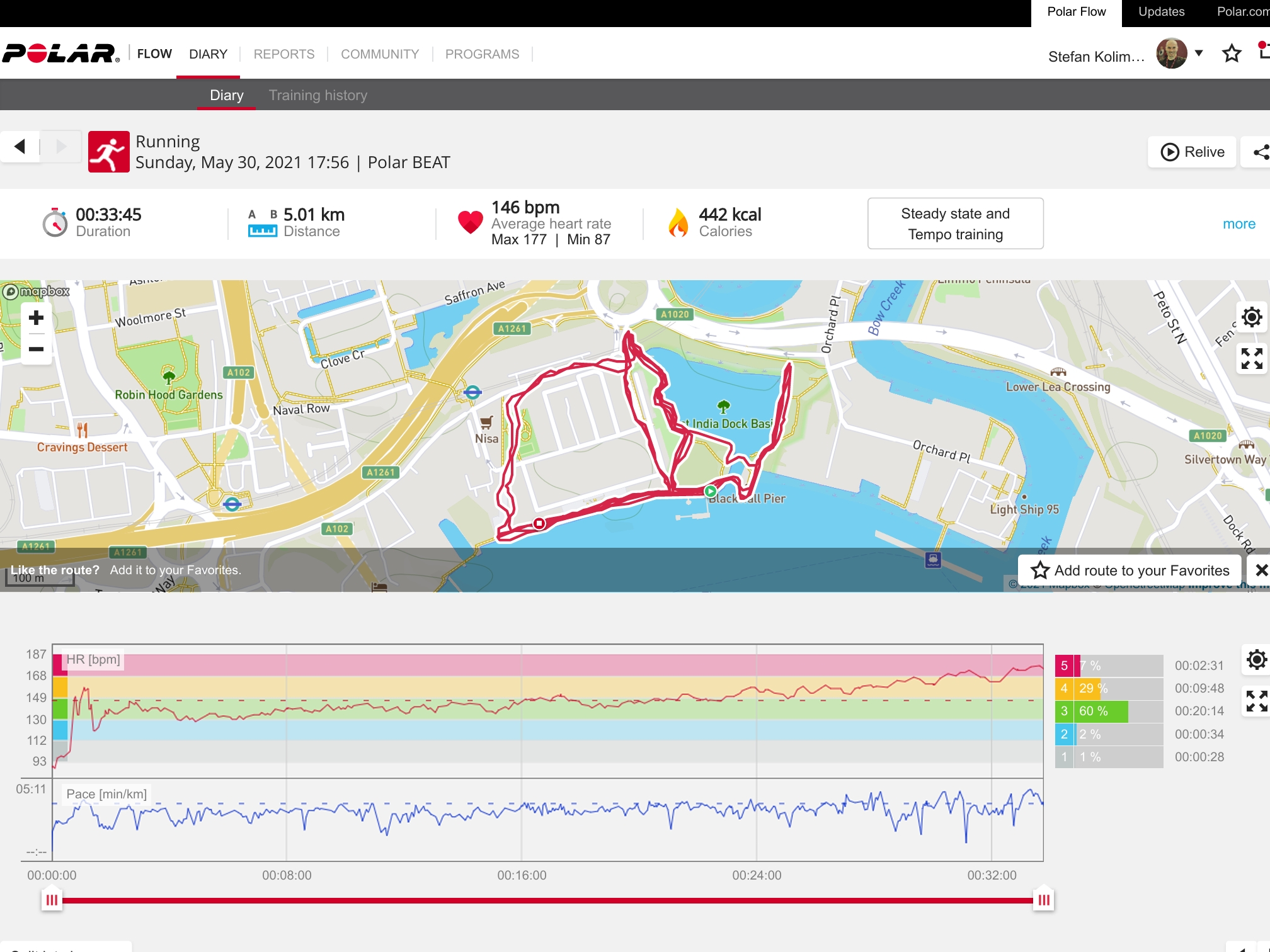Click the Nisa shop icon on map
This screenshot has height=952, width=1270.
tap(486, 422)
